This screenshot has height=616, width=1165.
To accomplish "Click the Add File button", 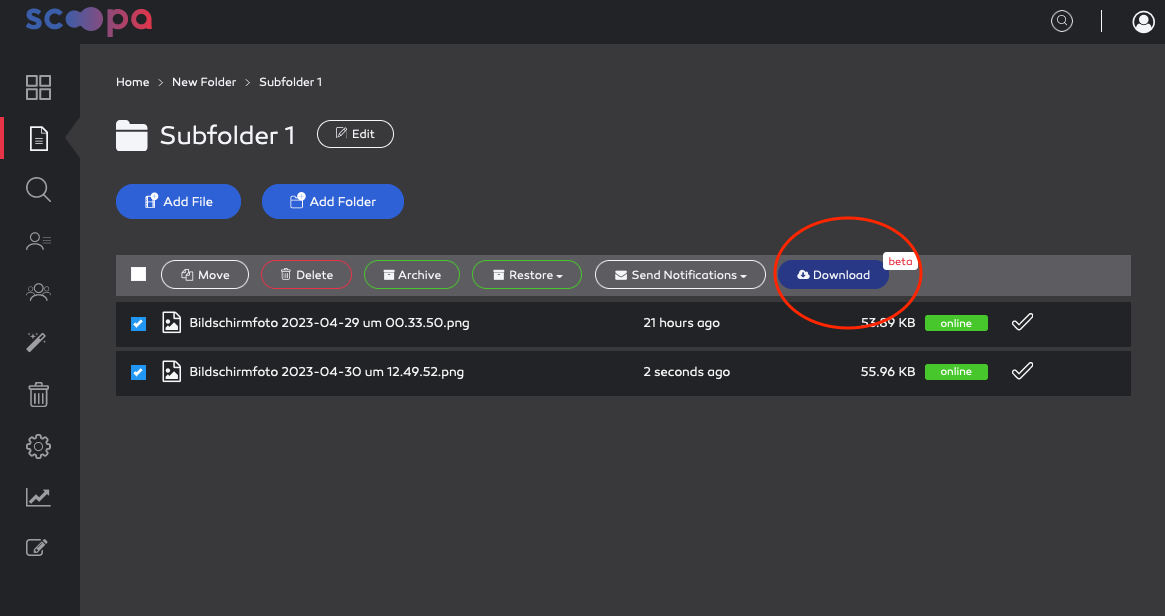I will (178, 201).
